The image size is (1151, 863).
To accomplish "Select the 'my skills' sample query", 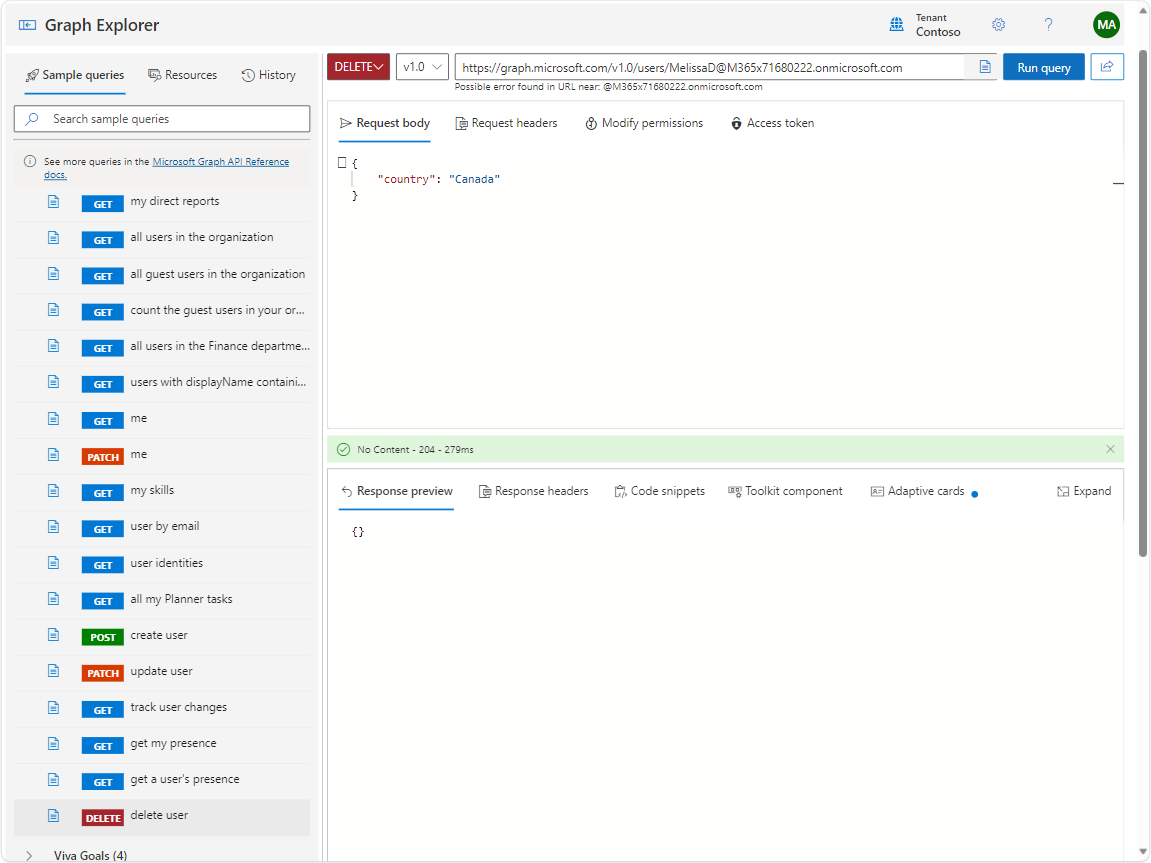I will coord(161,492).
